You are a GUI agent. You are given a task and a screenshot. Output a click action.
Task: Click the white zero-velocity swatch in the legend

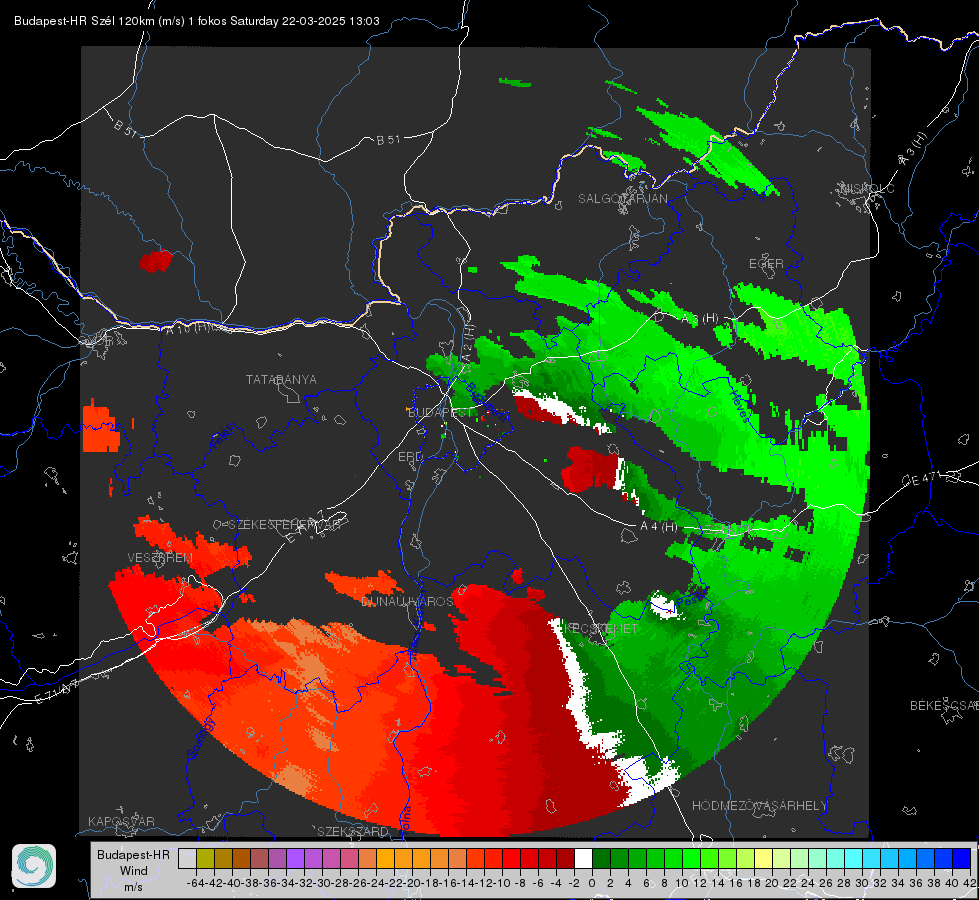[x=583, y=859]
